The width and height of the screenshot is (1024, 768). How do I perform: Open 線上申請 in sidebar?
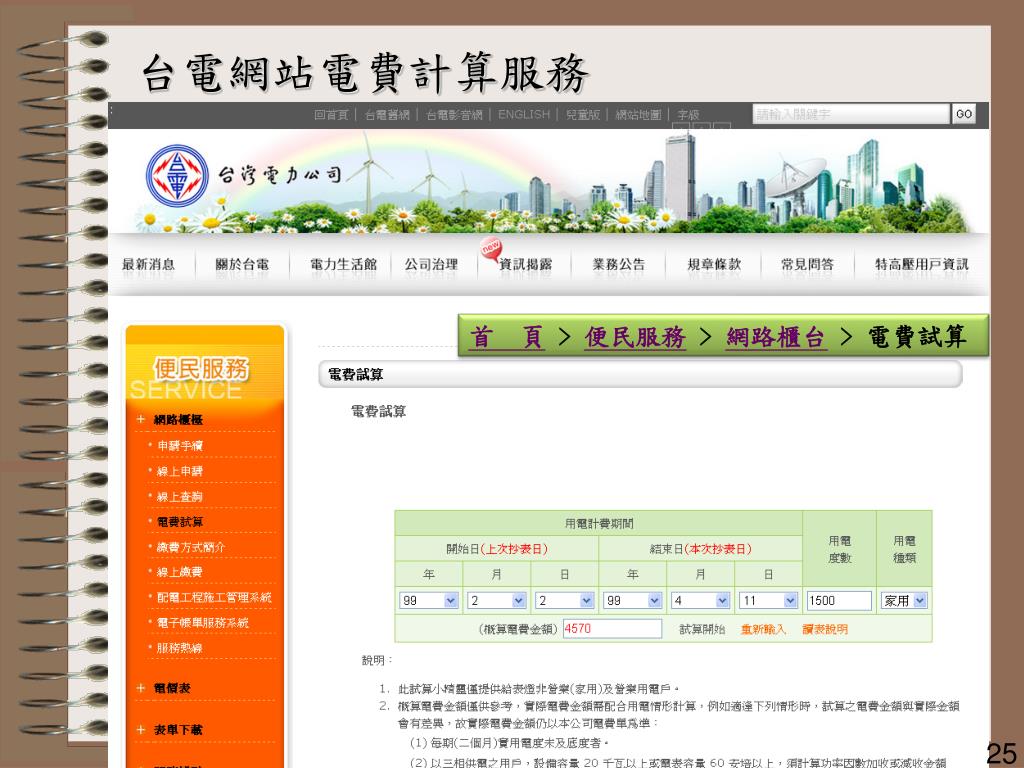tap(180, 472)
